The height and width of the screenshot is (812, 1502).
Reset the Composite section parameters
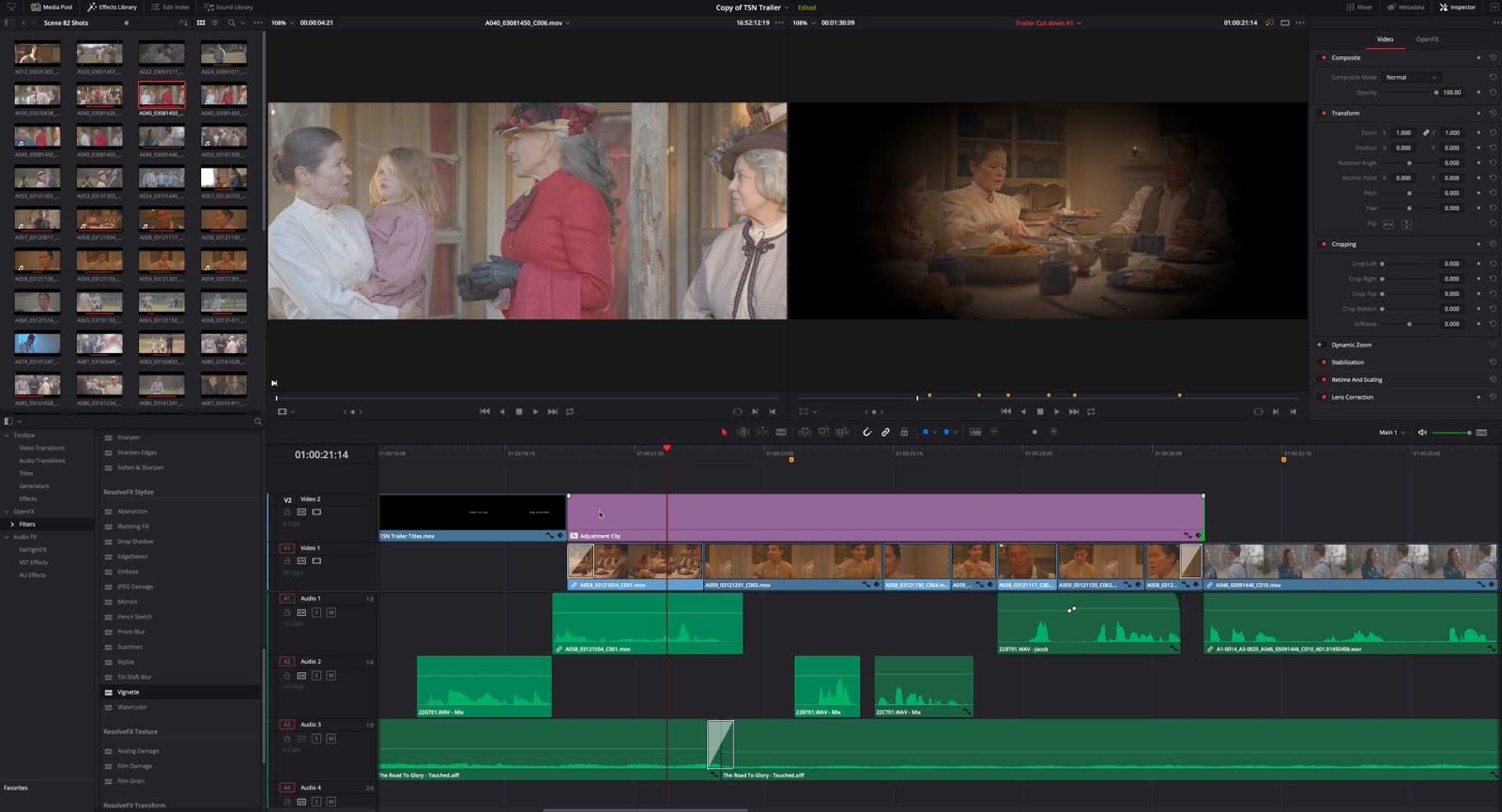pyautogui.click(x=1493, y=57)
